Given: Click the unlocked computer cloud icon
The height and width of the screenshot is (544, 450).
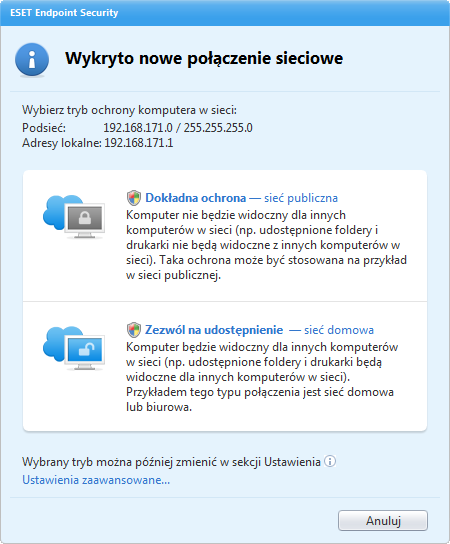Looking at the screenshot, I should click(74, 348).
